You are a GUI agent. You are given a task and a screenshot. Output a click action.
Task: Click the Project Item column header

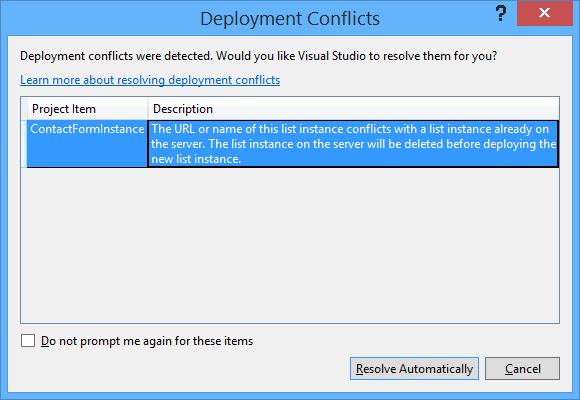[x=87, y=109]
